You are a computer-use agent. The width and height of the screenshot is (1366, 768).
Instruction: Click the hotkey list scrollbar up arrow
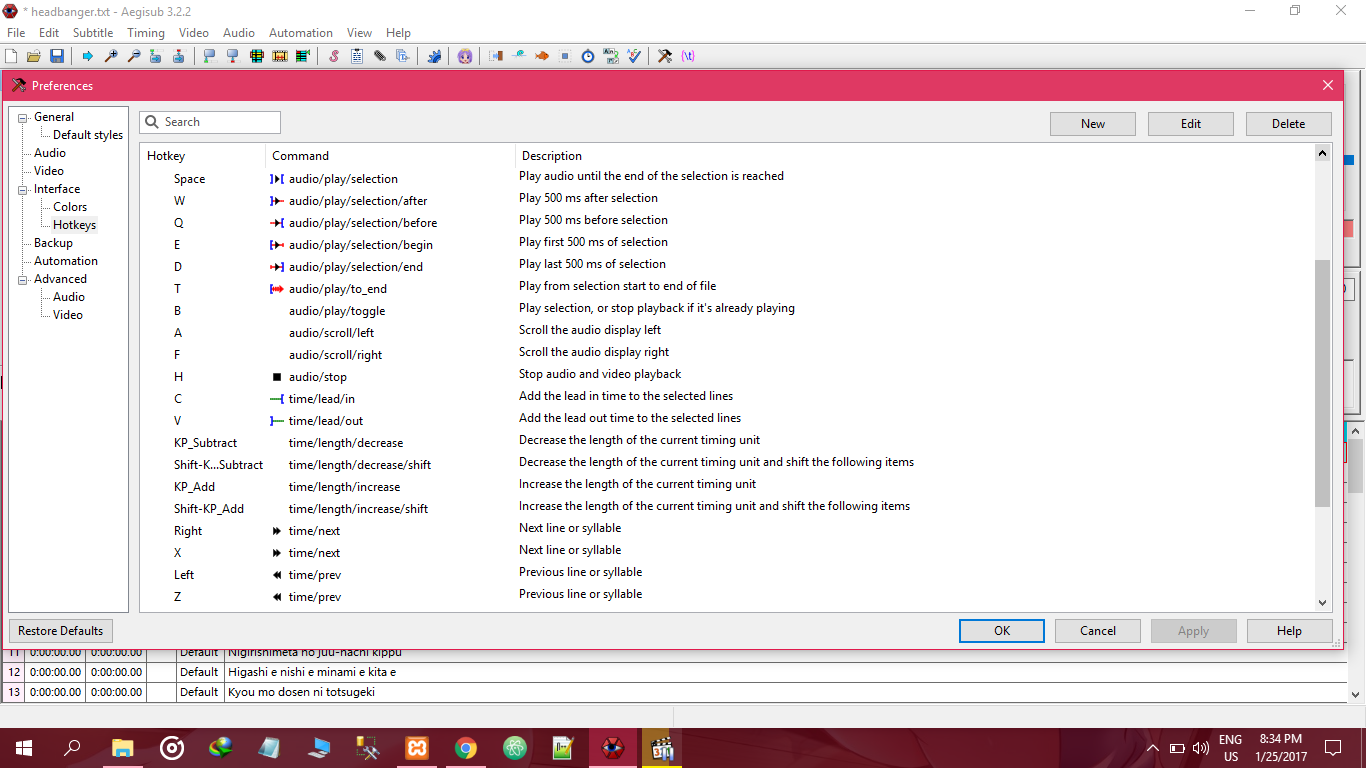(1323, 154)
